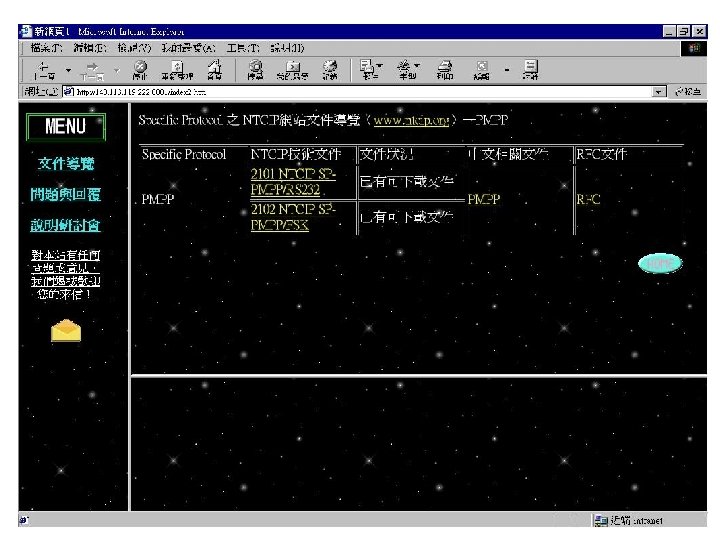Click the 文件狀況 column header
The image size is (720, 540).
tap(387, 154)
